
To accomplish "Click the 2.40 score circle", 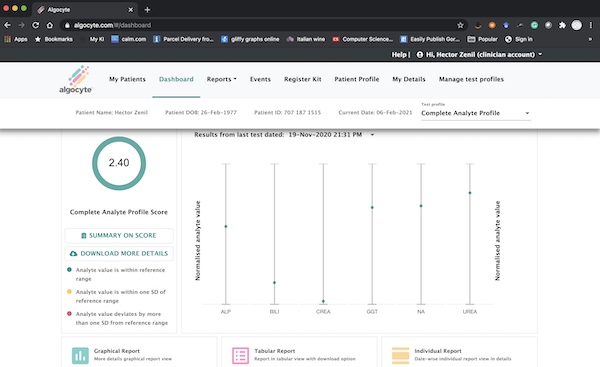I will coord(119,163).
